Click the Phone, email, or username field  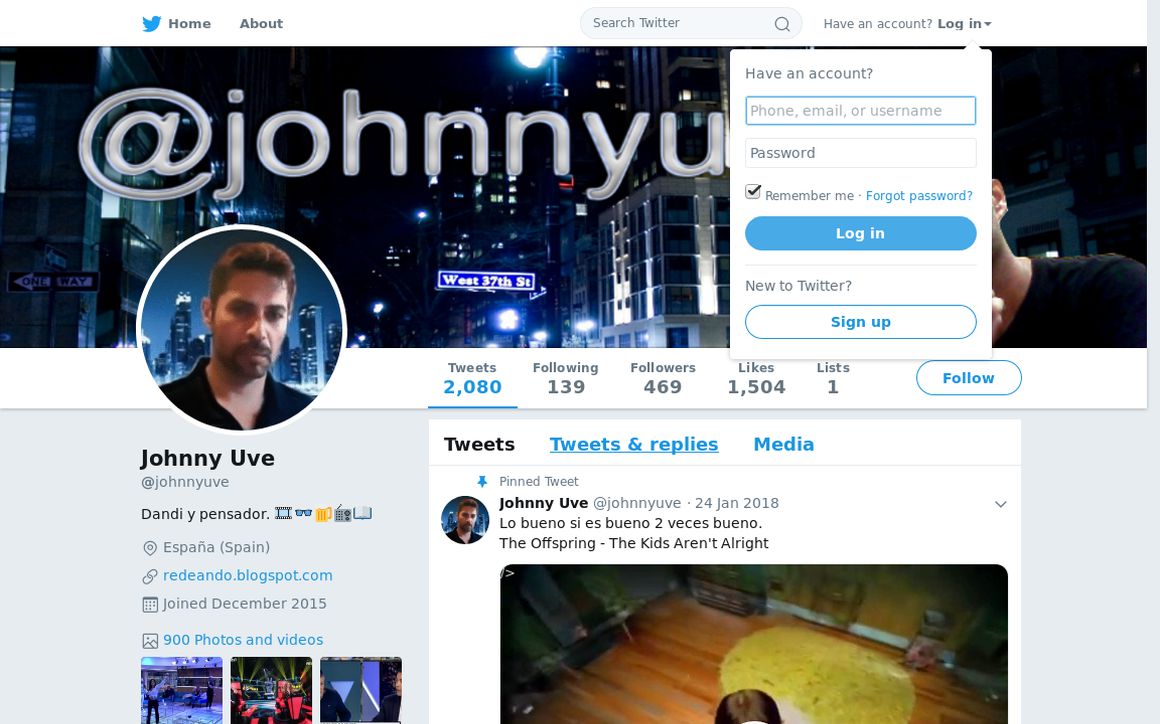[860, 111]
